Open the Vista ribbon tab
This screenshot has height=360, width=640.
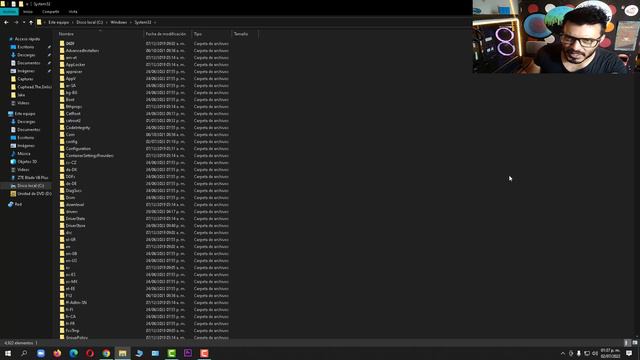73,12
